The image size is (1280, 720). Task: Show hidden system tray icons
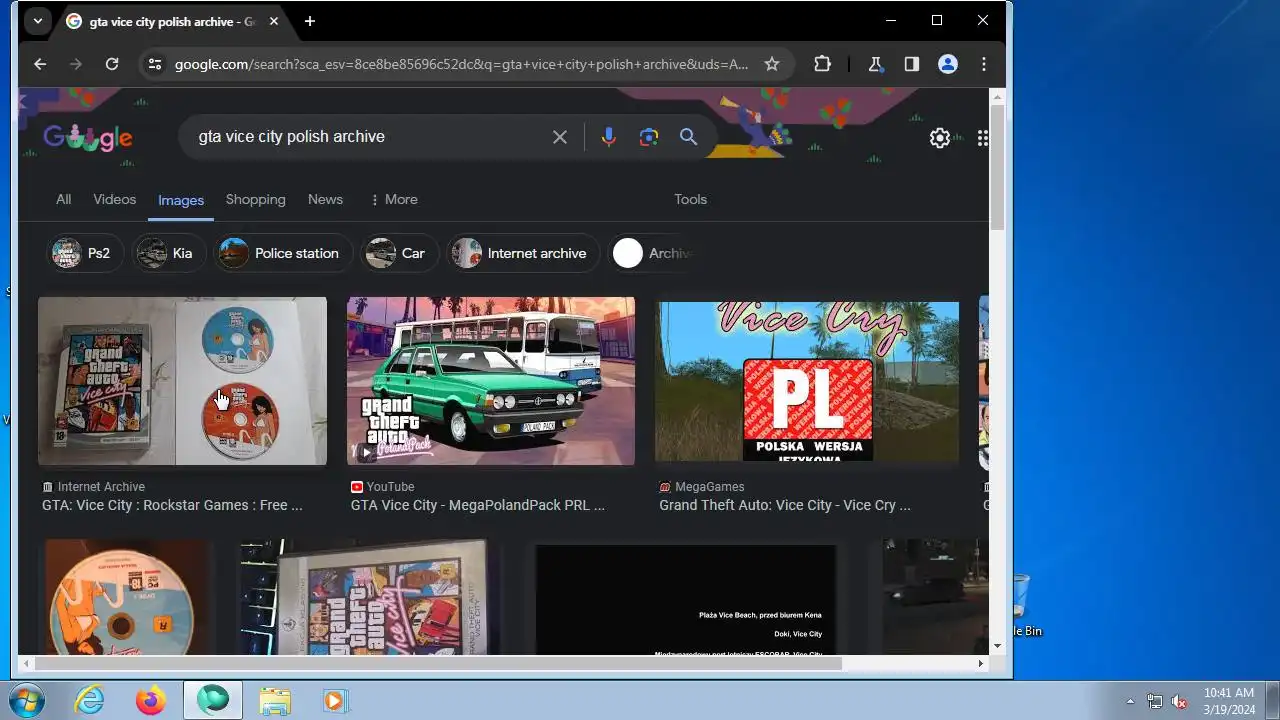pyautogui.click(x=1131, y=701)
